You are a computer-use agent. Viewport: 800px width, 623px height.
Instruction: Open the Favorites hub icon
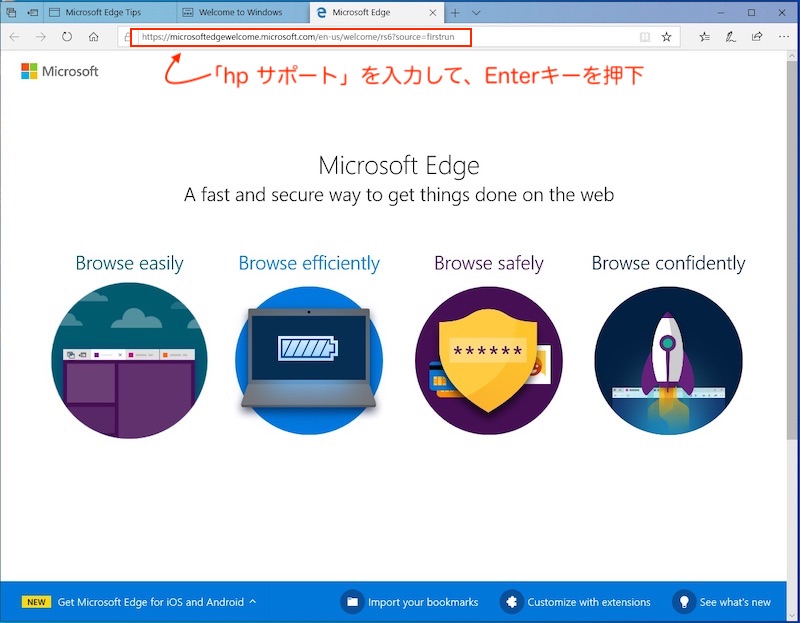point(705,37)
